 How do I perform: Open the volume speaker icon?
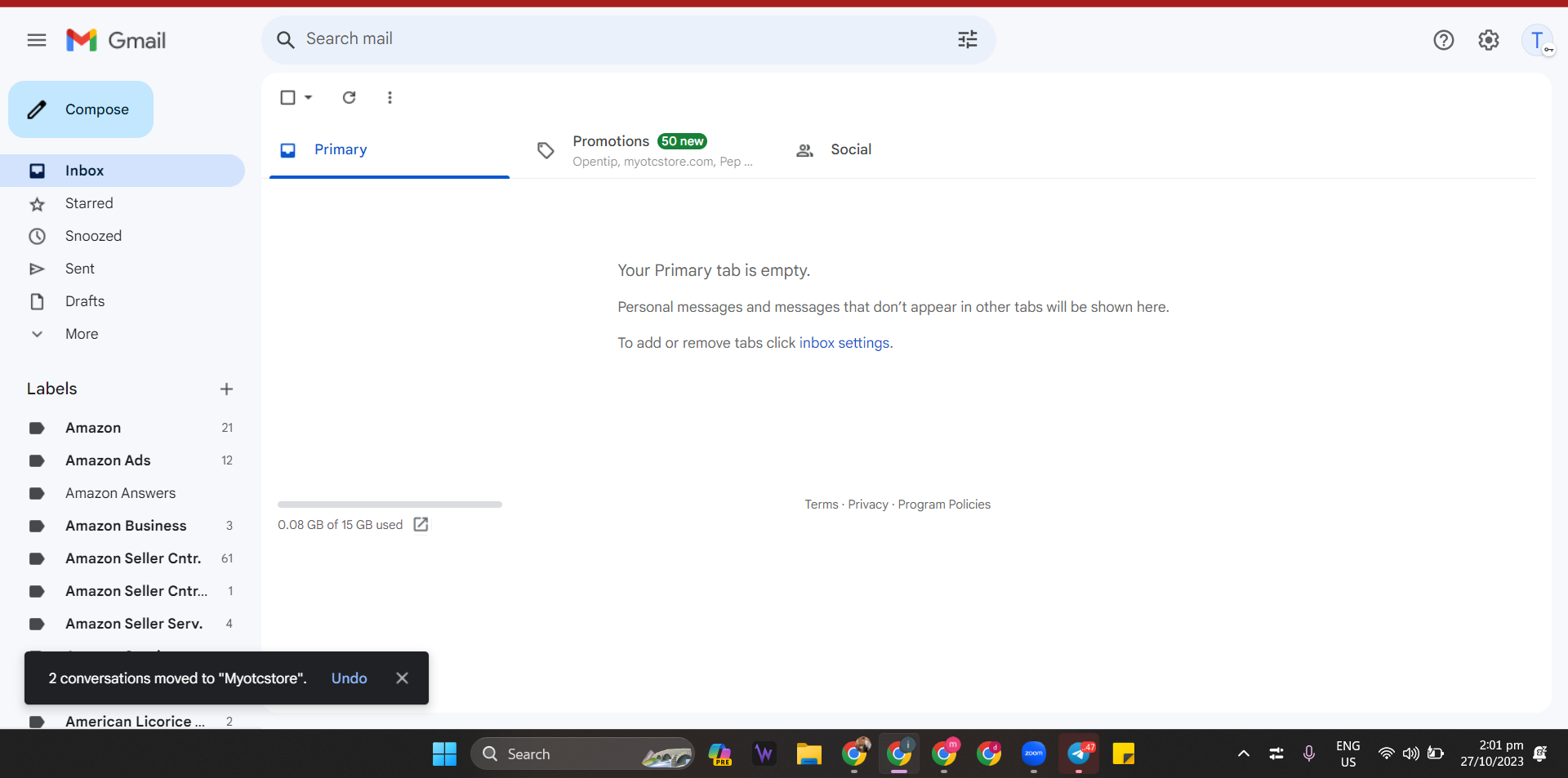pyautogui.click(x=1410, y=754)
